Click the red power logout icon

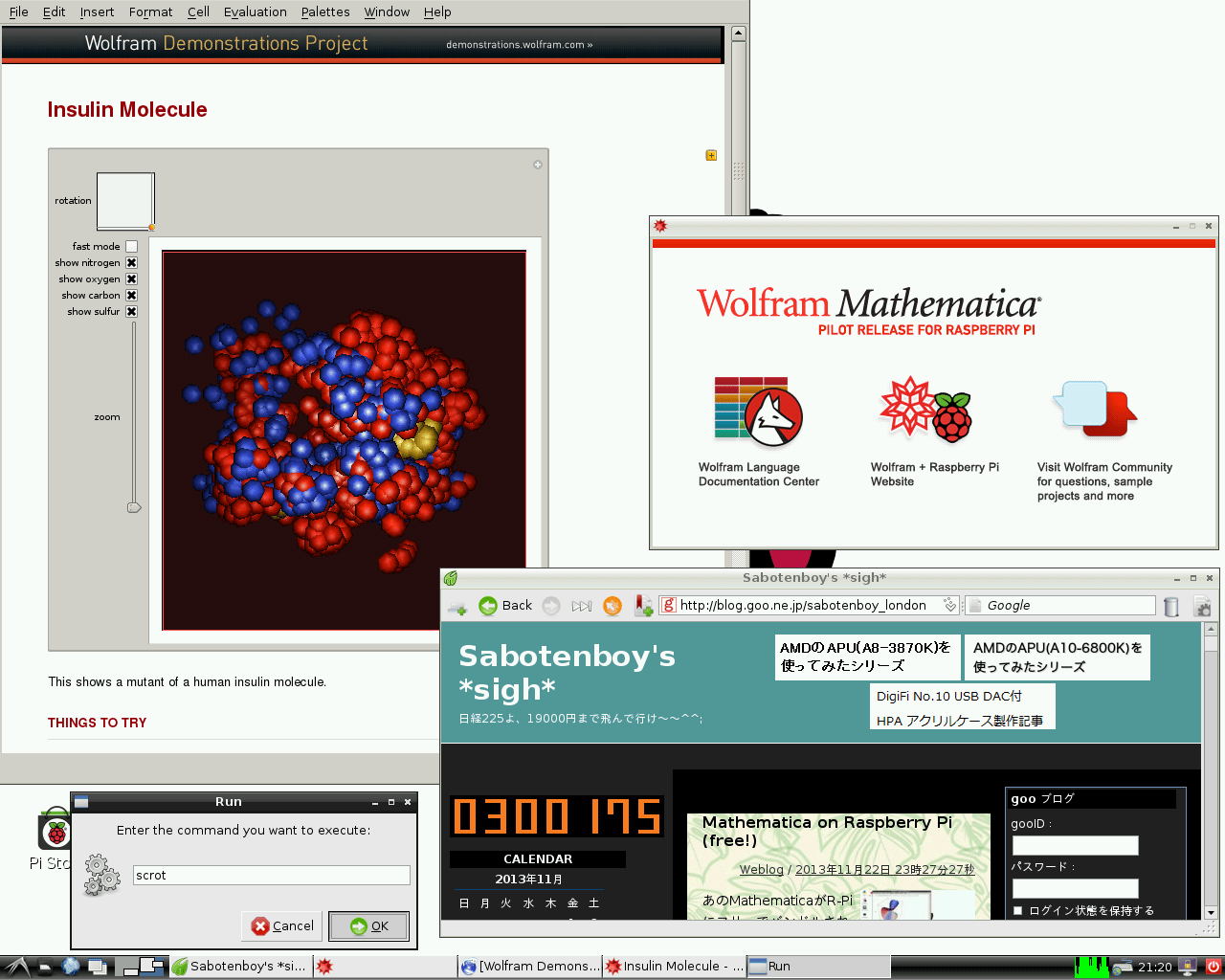pos(1213,967)
